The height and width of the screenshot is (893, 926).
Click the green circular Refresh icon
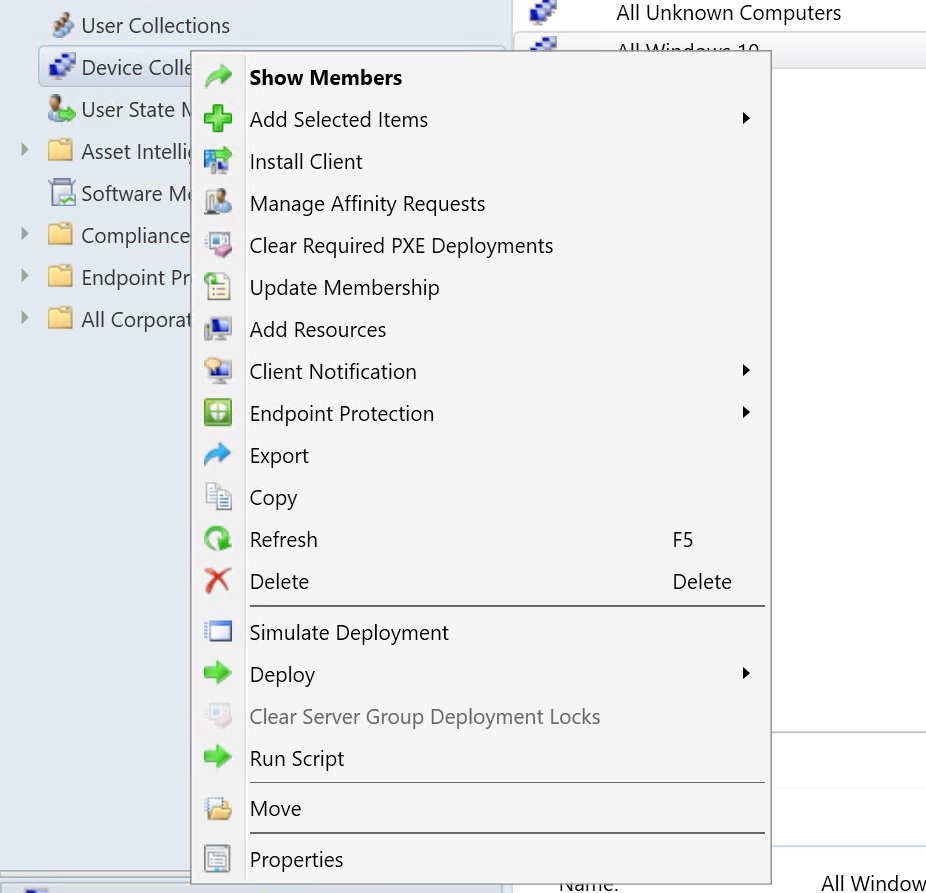coord(218,540)
